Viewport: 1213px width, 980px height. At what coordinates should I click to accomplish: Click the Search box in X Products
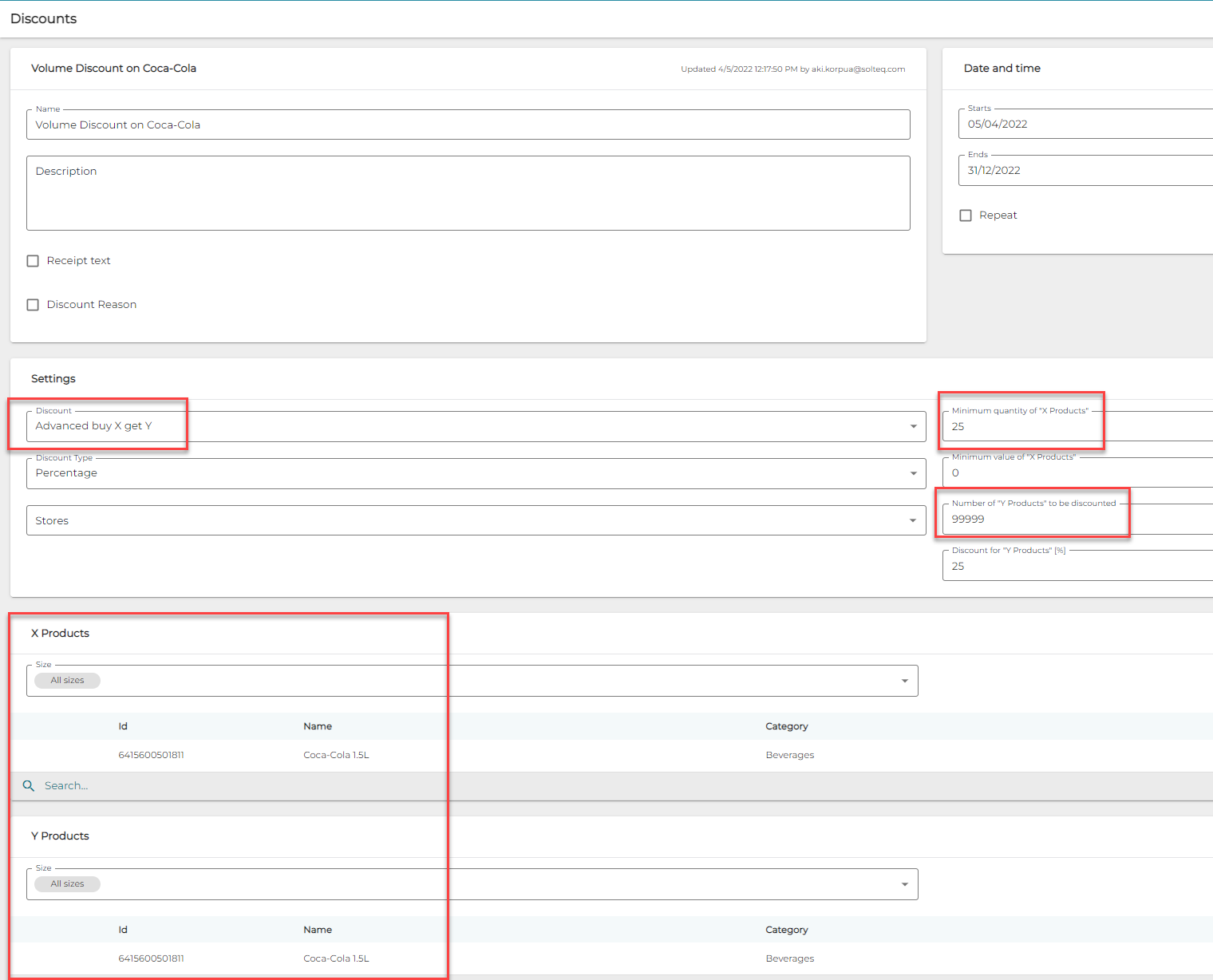click(239, 786)
